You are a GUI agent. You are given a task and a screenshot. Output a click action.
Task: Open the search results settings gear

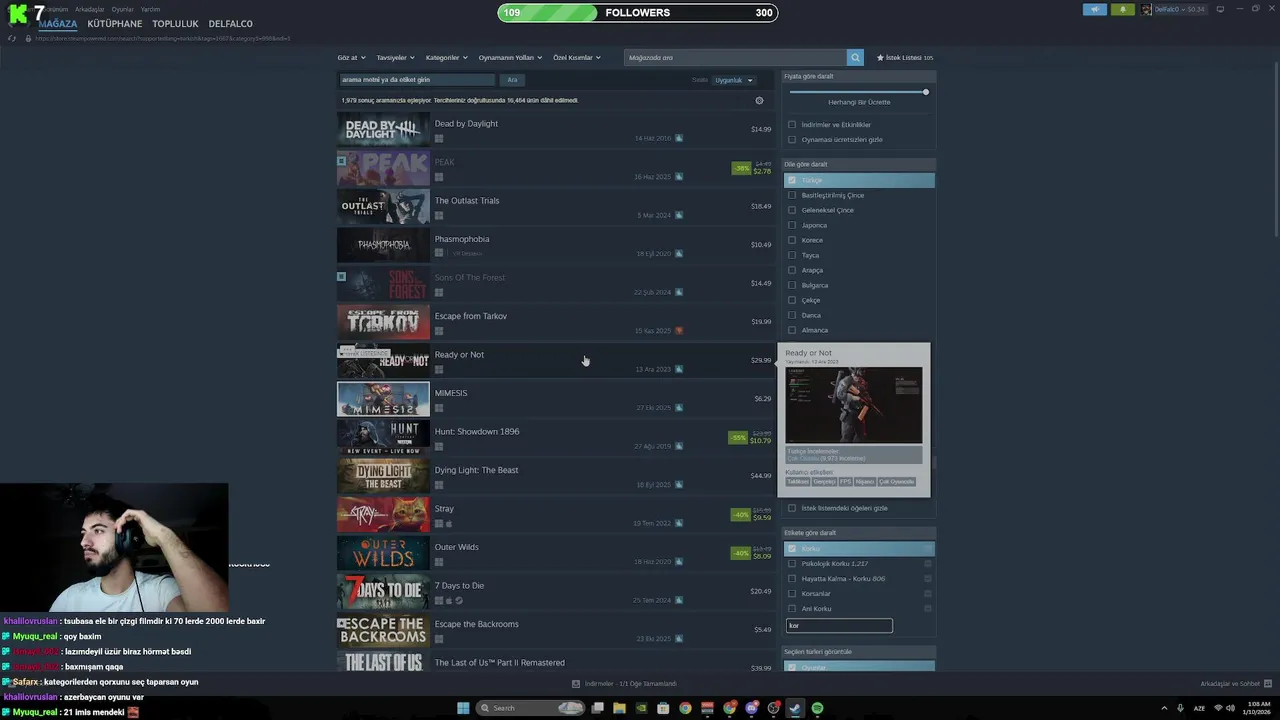click(x=759, y=100)
